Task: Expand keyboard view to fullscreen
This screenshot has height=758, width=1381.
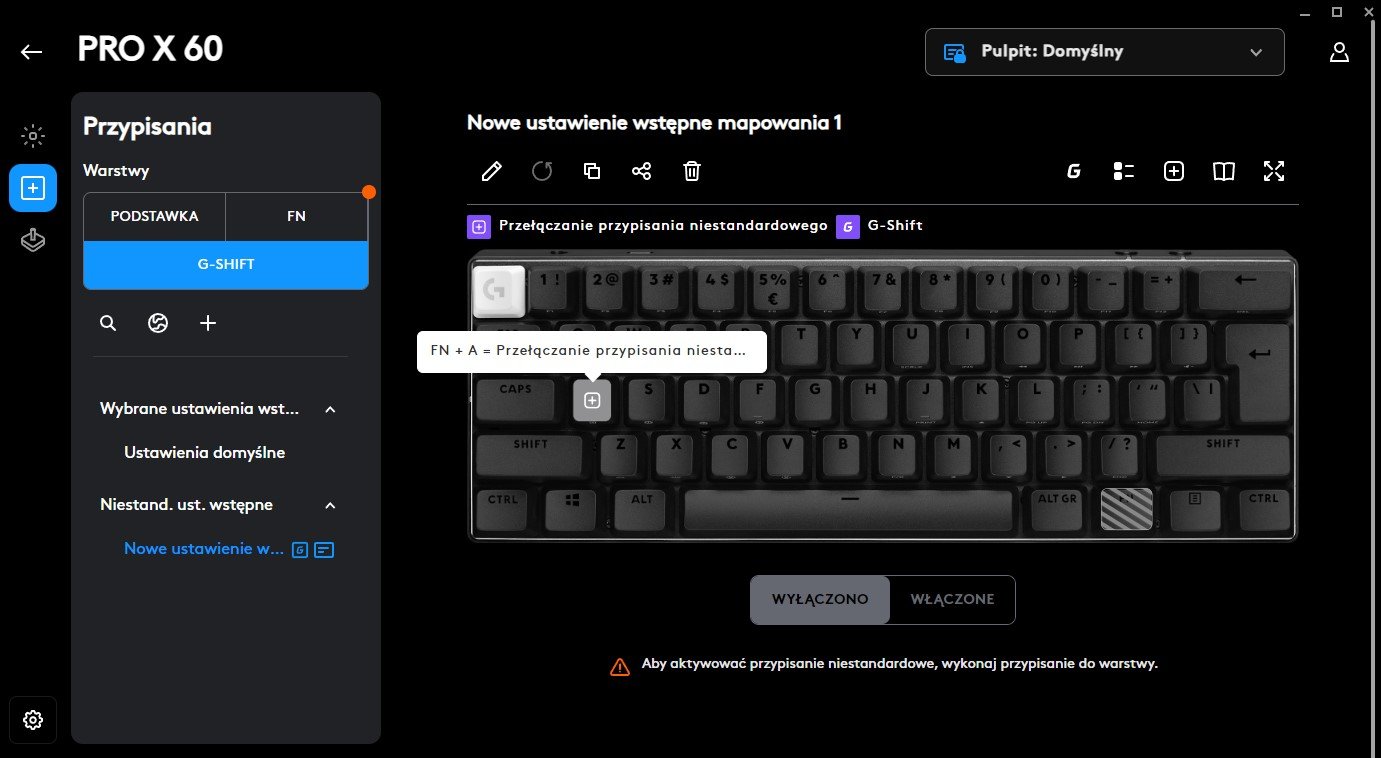Action: [1273, 171]
